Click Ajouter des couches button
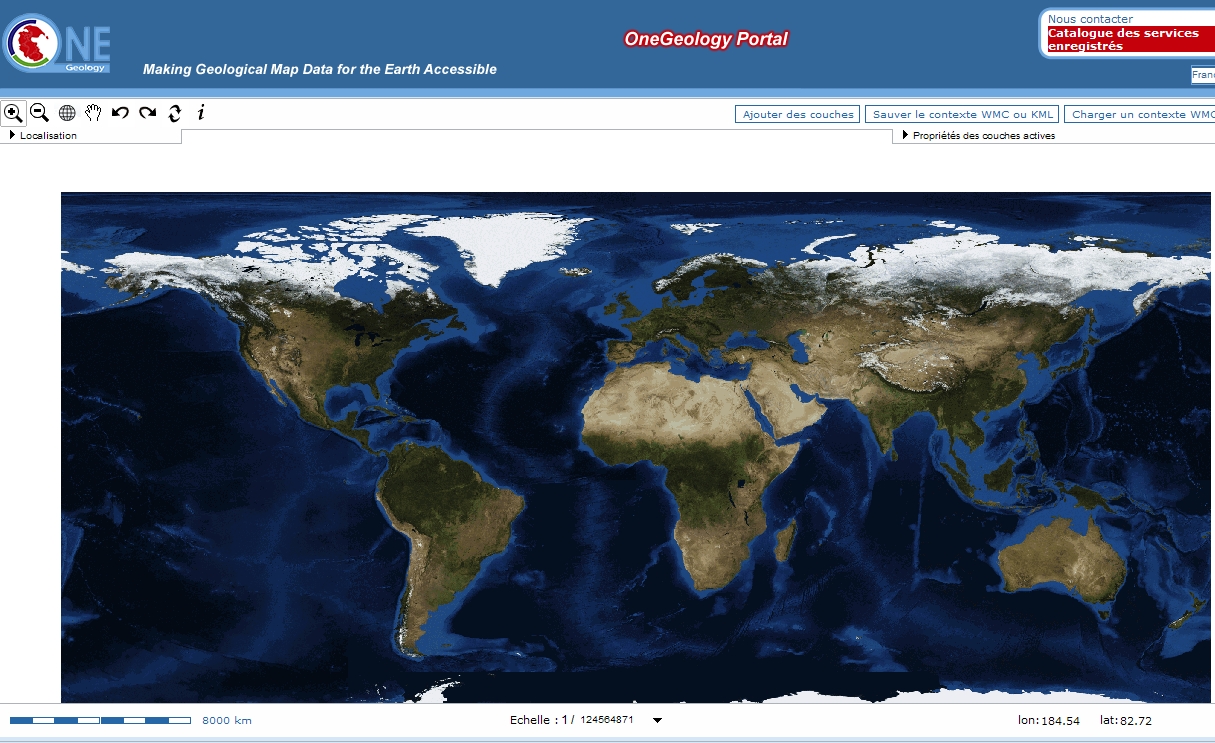The height and width of the screenshot is (743, 1215). click(797, 114)
